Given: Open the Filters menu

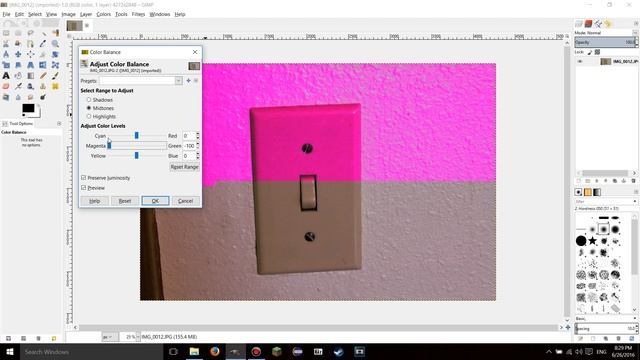Looking at the screenshot, I should pyautogui.click(x=138, y=14).
